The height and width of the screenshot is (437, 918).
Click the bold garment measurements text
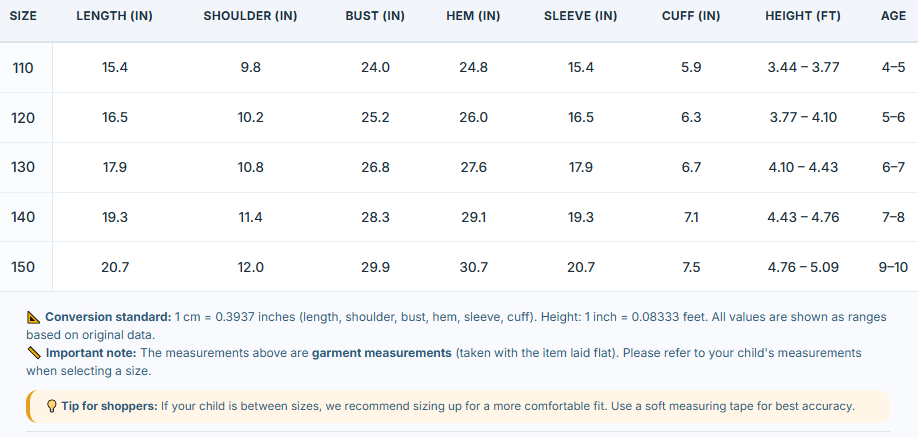point(382,354)
